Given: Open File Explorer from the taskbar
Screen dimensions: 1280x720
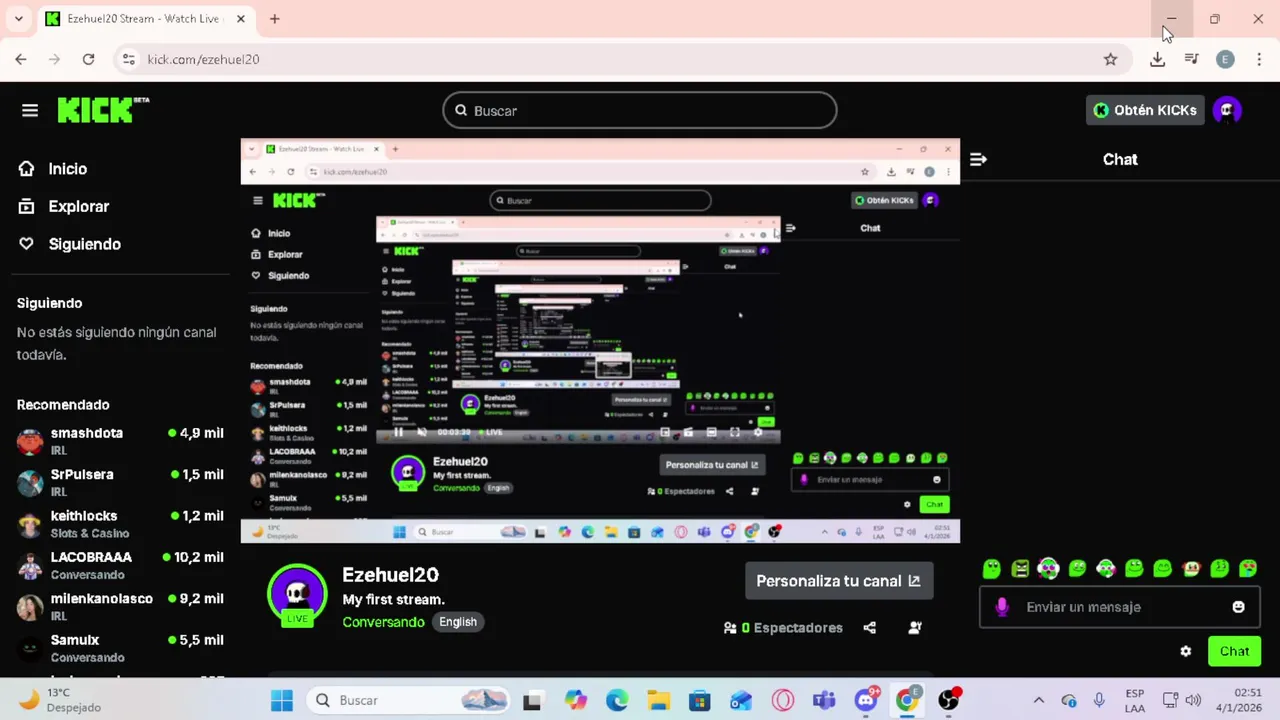Looking at the screenshot, I should 658,700.
